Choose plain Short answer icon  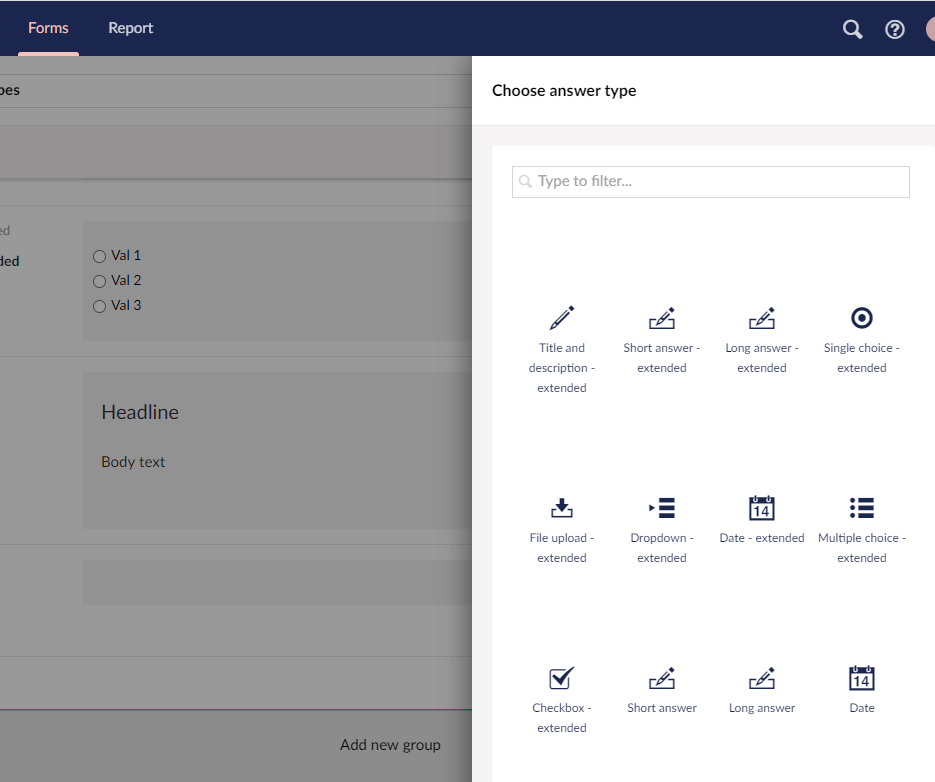click(662, 678)
